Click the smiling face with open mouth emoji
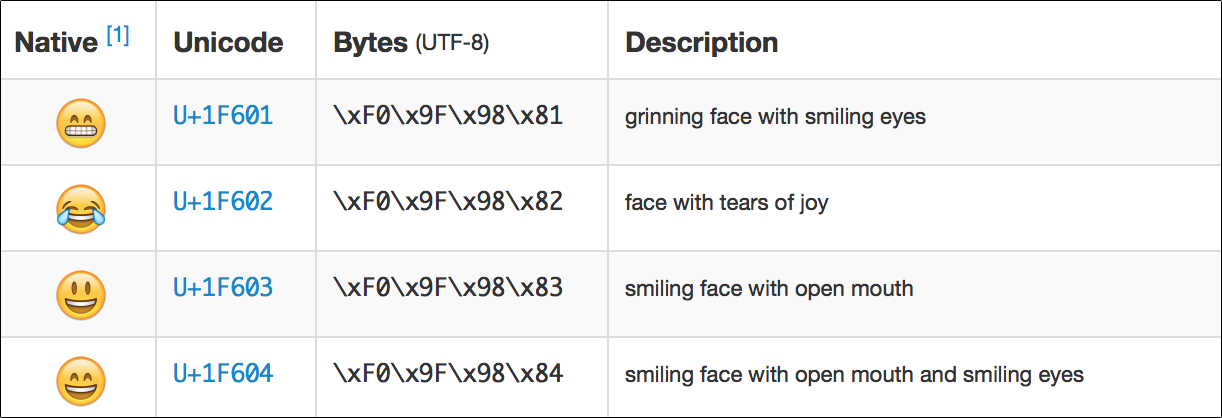This screenshot has width=1222, height=418. pyautogui.click(x=80, y=296)
